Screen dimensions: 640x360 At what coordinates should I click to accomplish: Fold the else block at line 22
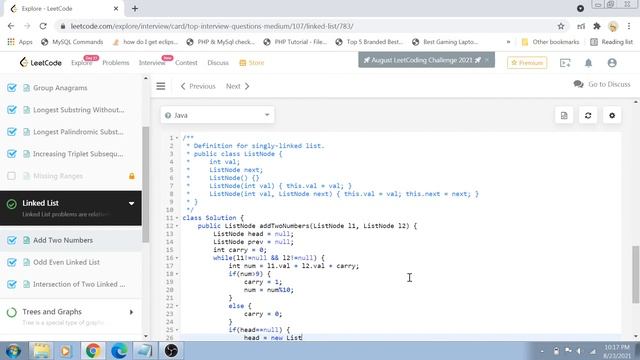[x=177, y=306]
